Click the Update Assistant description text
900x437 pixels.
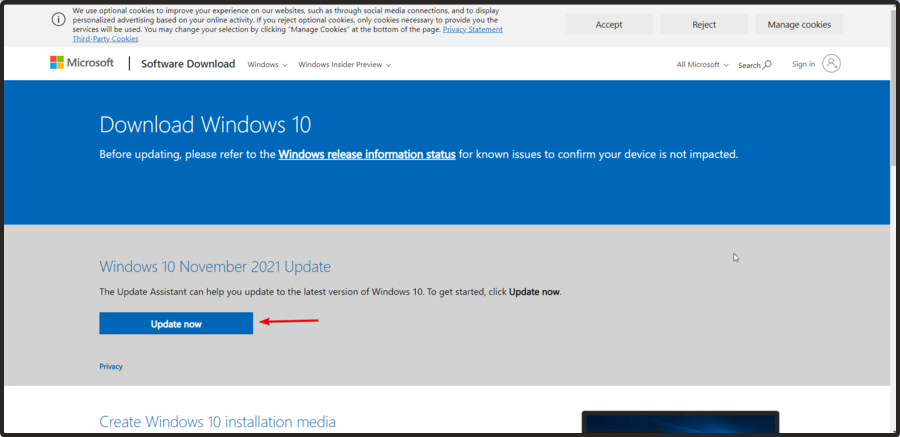tap(331, 292)
